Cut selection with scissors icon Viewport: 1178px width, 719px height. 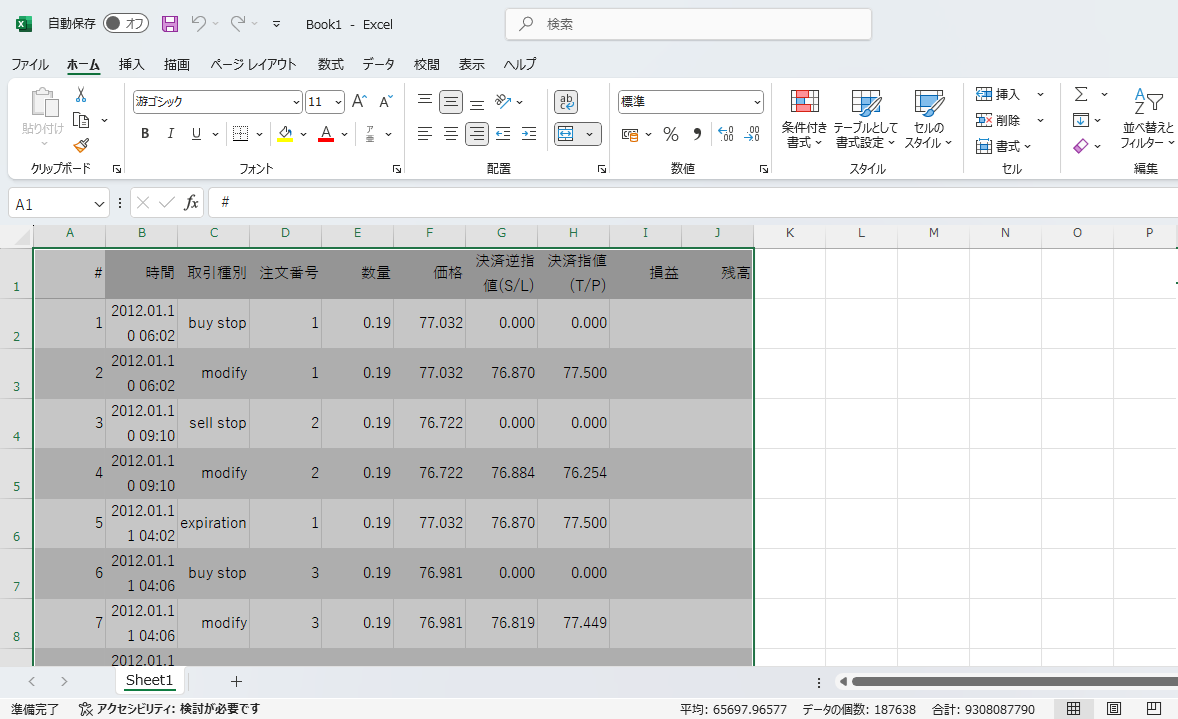pos(81,95)
